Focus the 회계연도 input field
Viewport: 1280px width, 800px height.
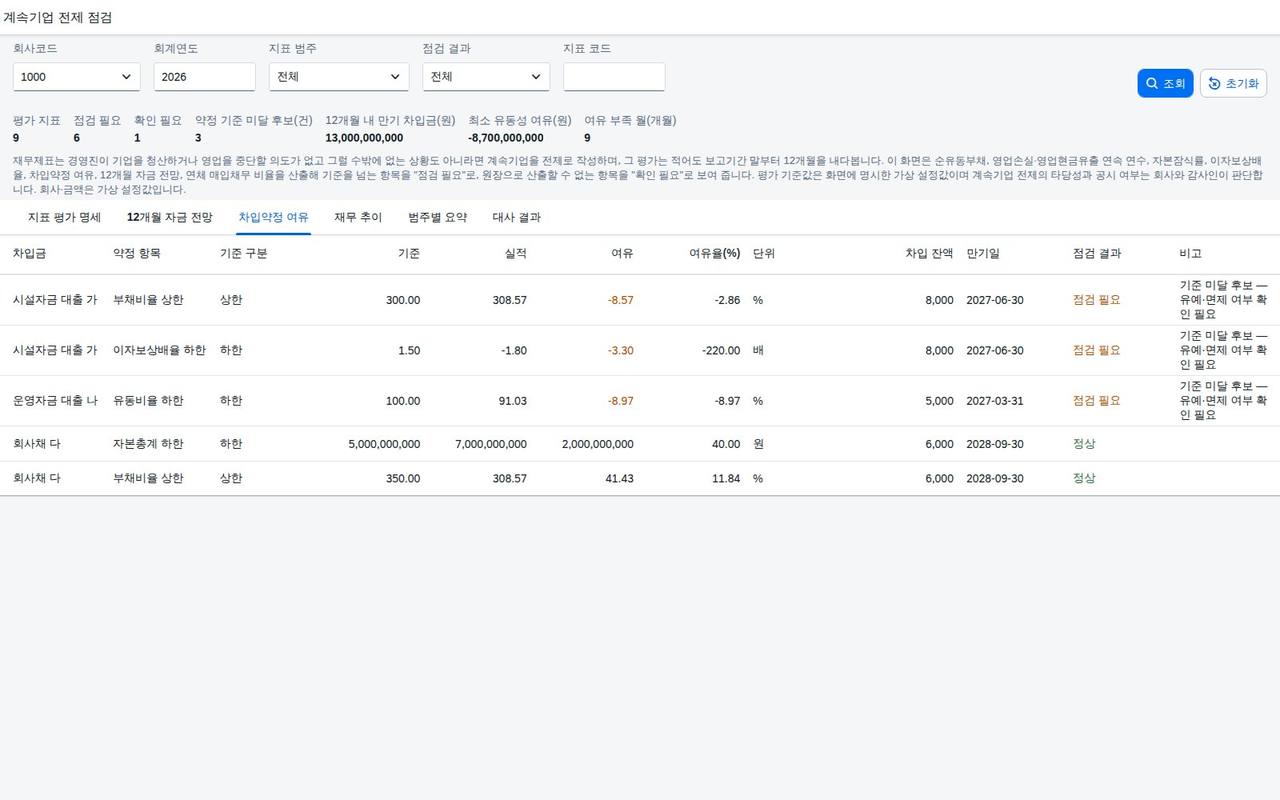pos(205,77)
